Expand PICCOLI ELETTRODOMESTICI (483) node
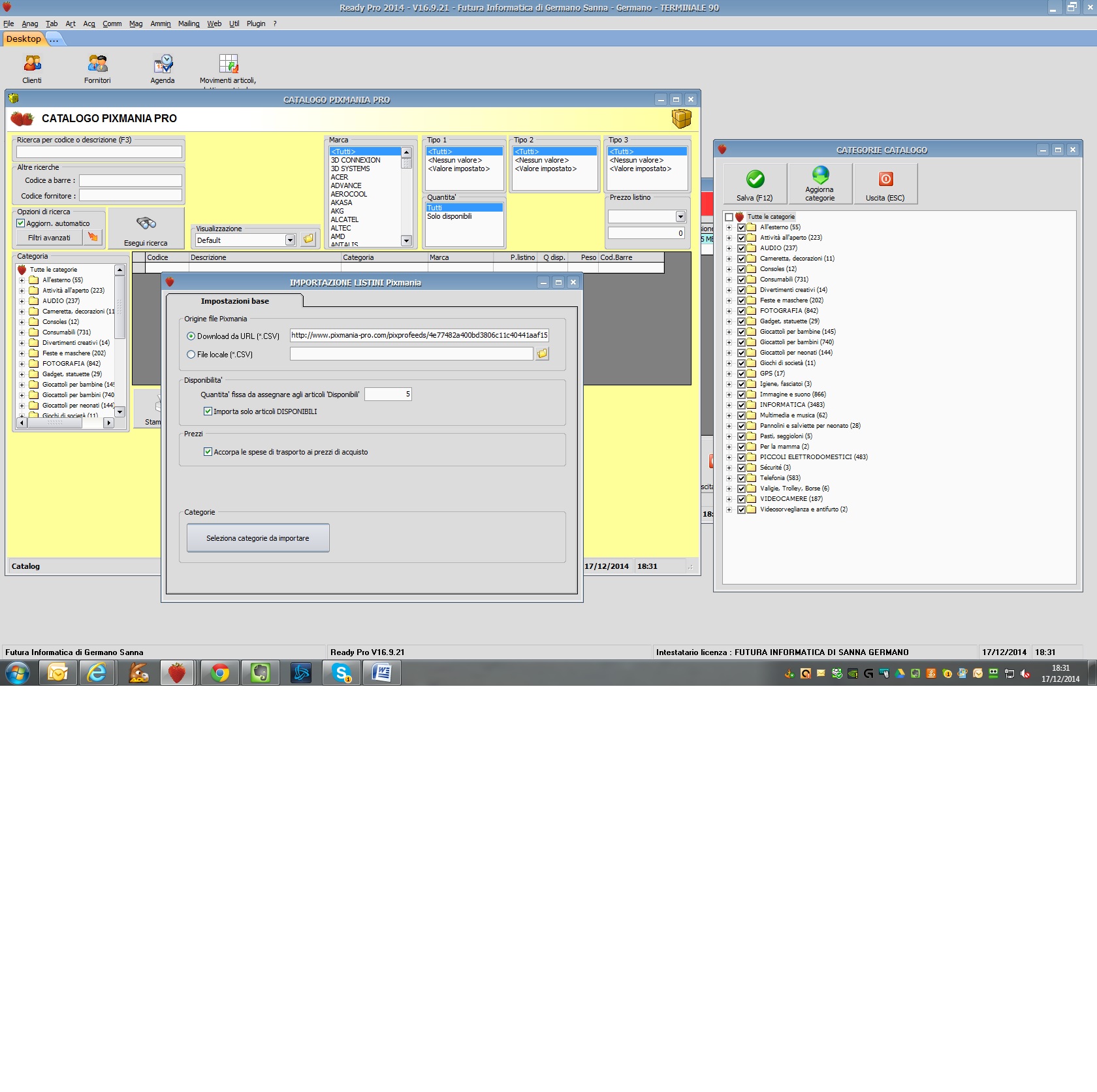Image resolution: width=1097 pixels, height=1092 pixels. pos(729,457)
